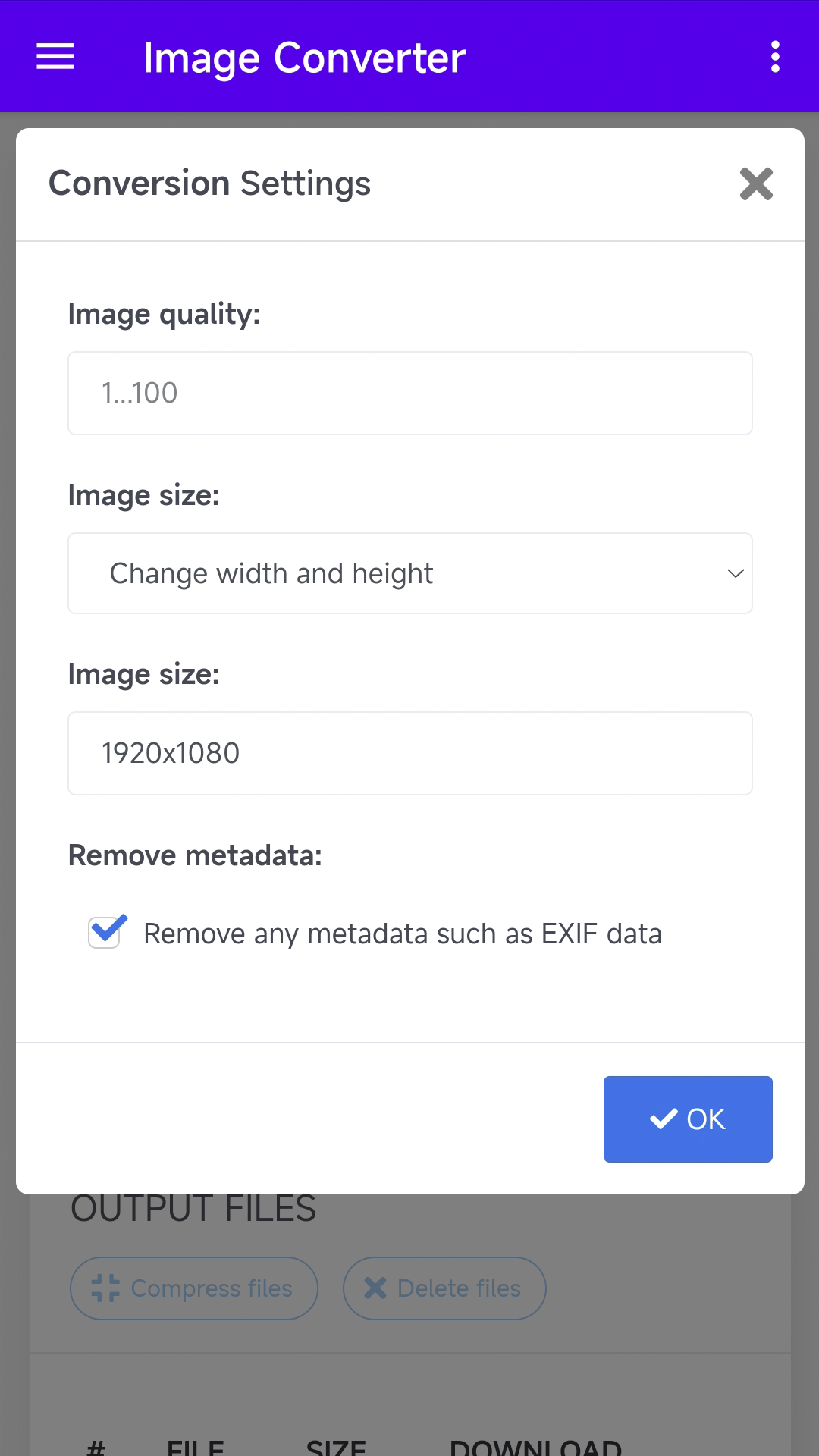The width and height of the screenshot is (819, 1456).
Task: Confirm settings with the OK button
Action: click(x=688, y=1119)
